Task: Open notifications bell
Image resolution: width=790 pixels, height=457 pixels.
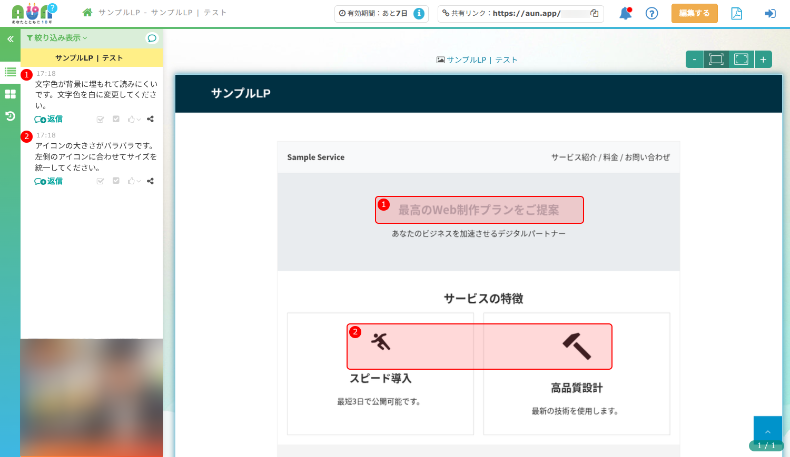Action: (x=625, y=14)
